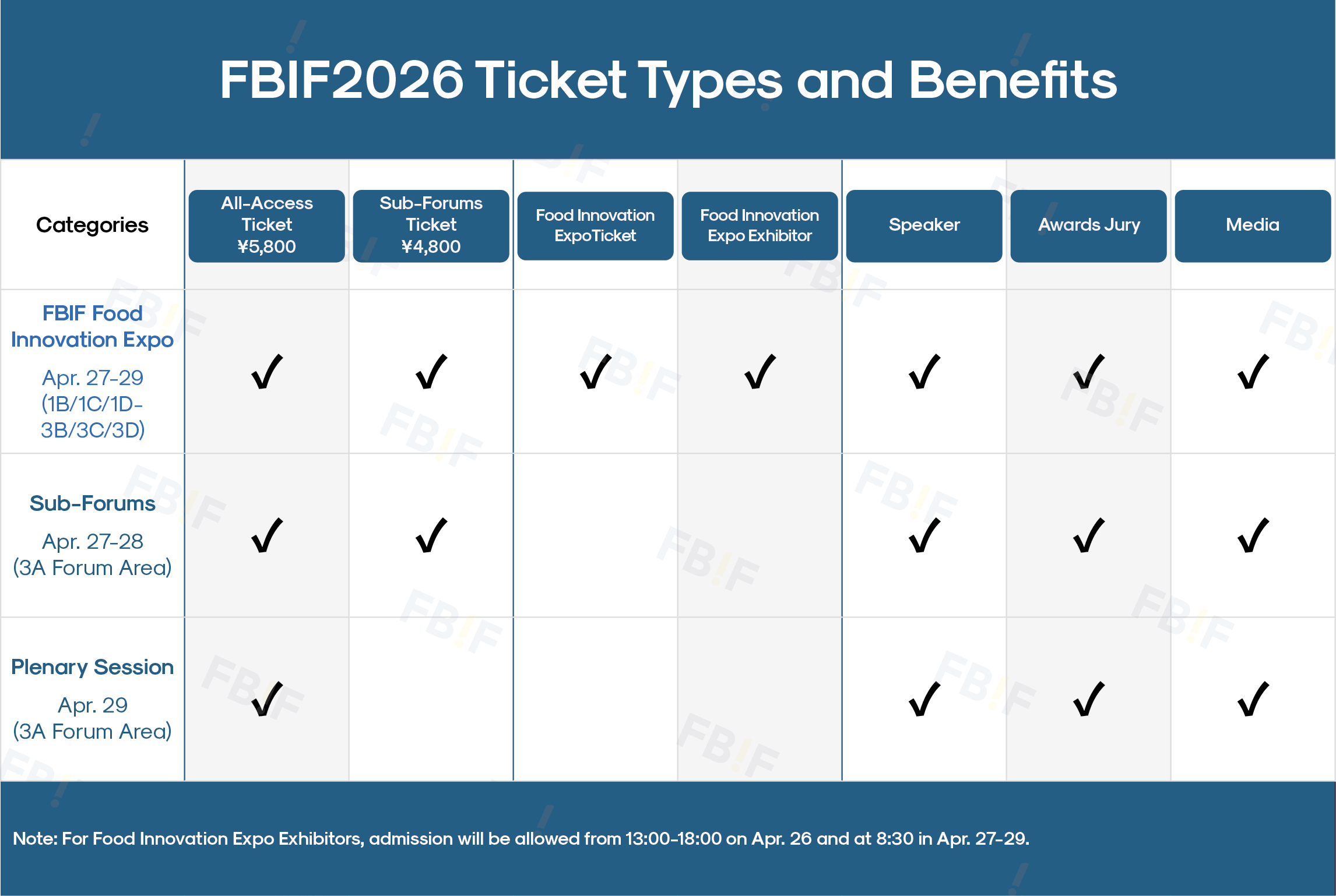Click the FBIF Food Innovation Expo row label
Image resolution: width=1336 pixels, height=896 pixels.
tap(92, 371)
